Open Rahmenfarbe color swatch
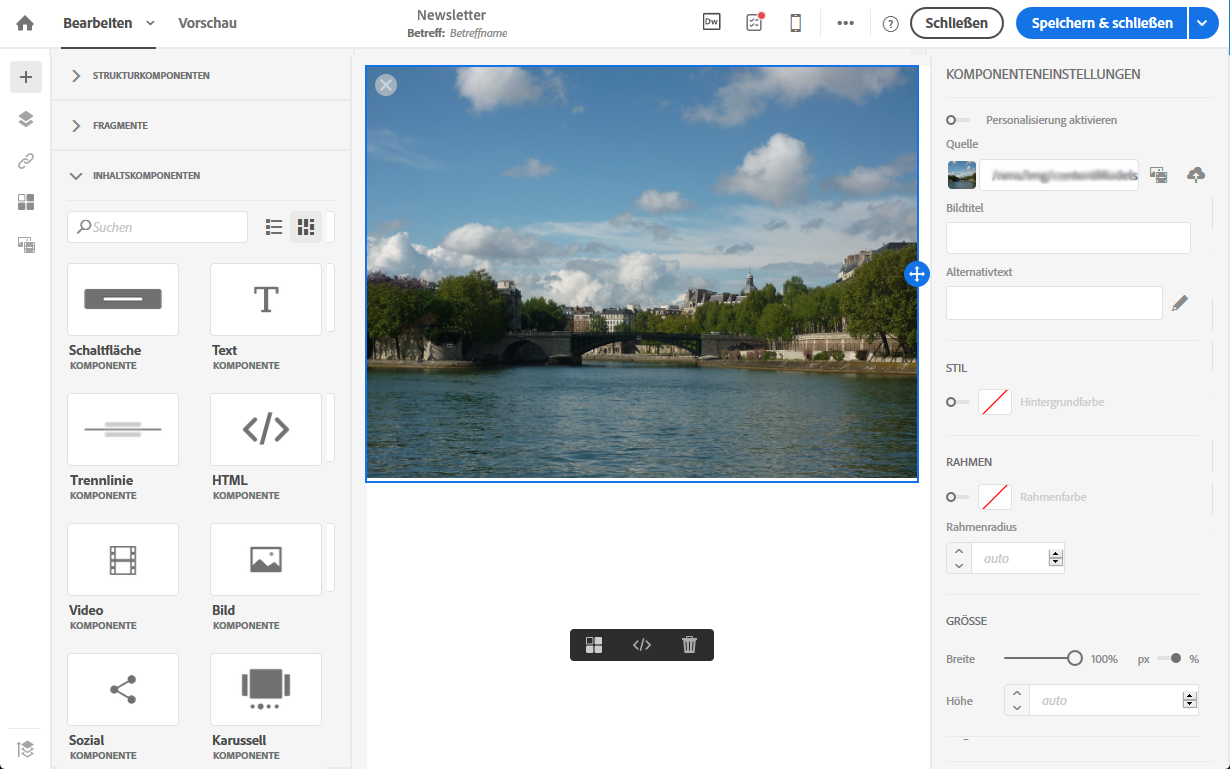 point(994,497)
